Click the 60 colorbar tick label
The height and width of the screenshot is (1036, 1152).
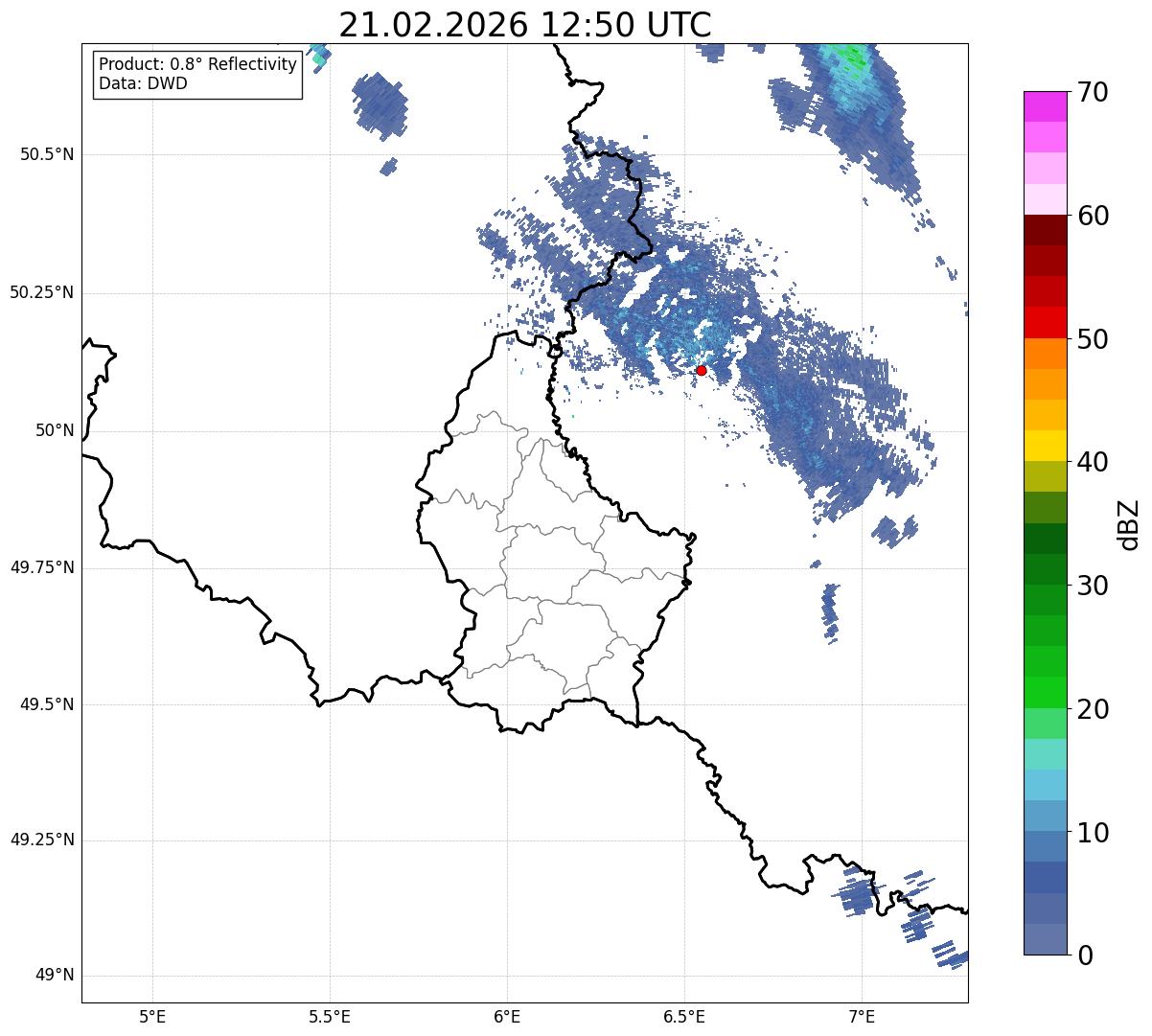pyautogui.click(x=1093, y=217)
